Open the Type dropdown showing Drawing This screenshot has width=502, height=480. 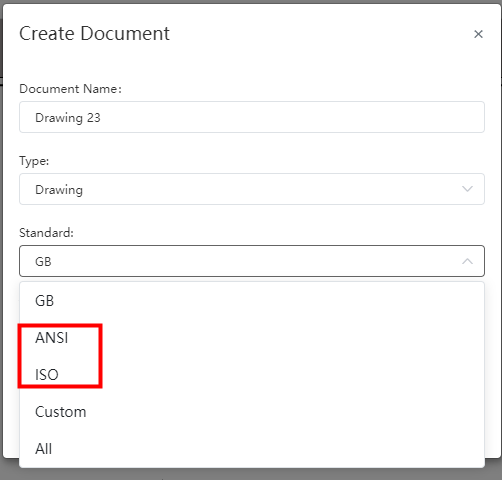click(x=252, y=189)
